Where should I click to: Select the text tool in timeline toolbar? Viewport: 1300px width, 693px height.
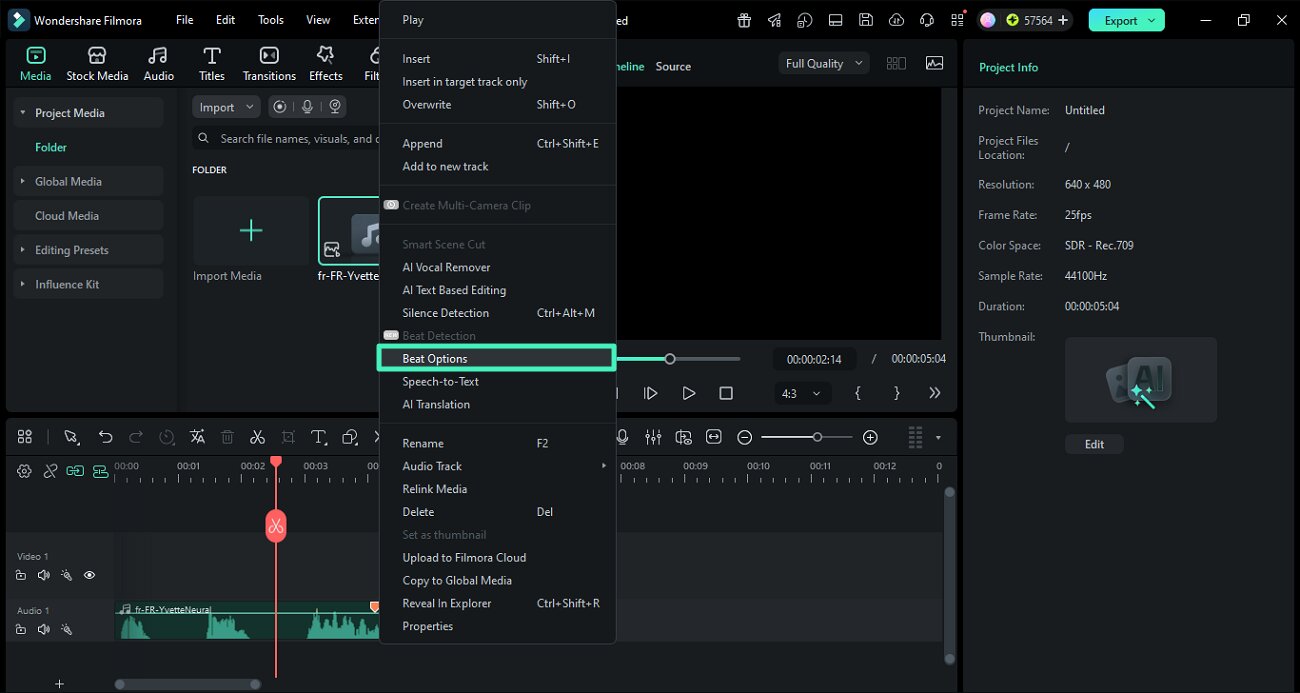[319, 437]
